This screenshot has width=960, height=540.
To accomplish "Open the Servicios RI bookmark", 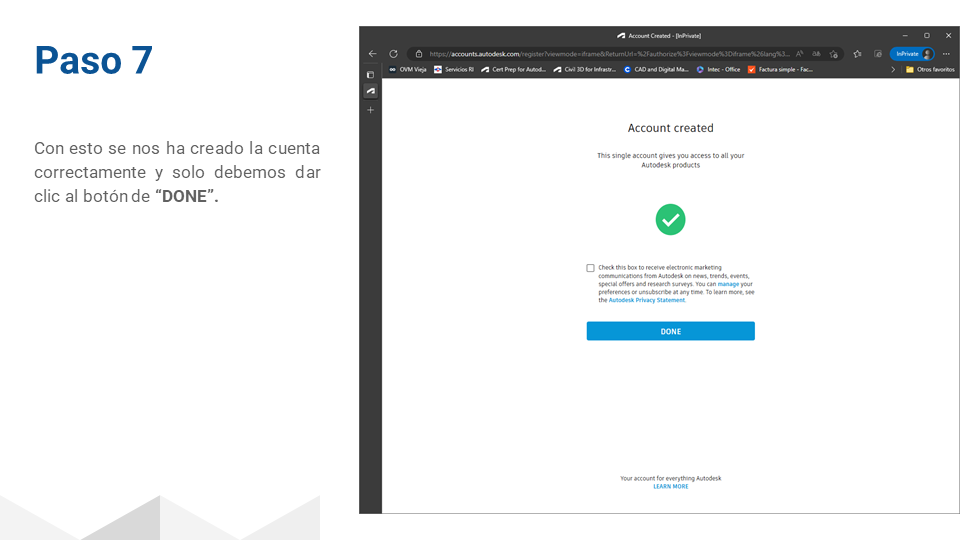I will point(454,70).
